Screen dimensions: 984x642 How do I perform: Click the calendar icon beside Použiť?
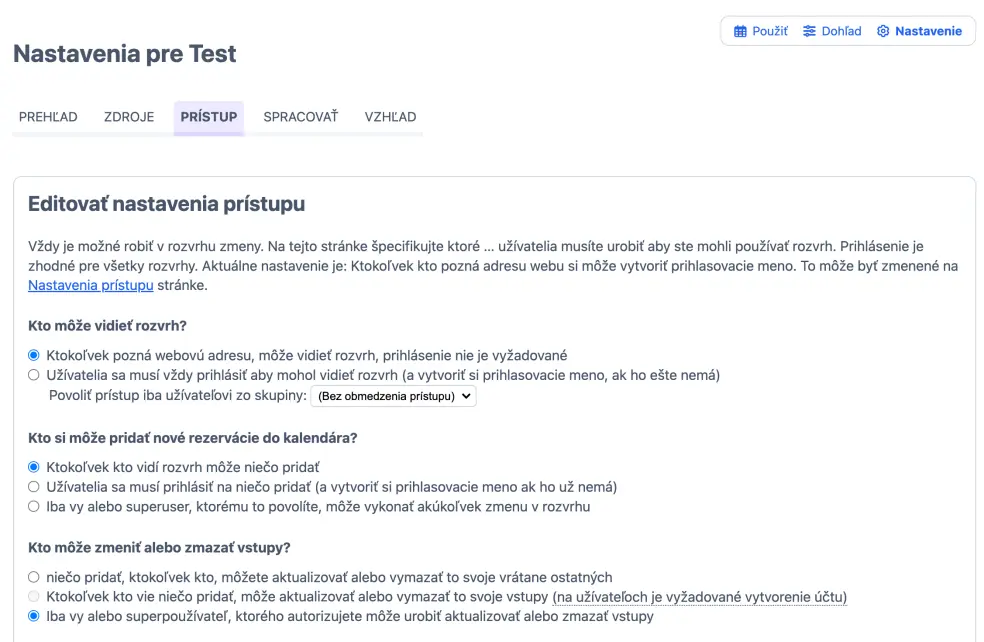click(x=740, y=31)
